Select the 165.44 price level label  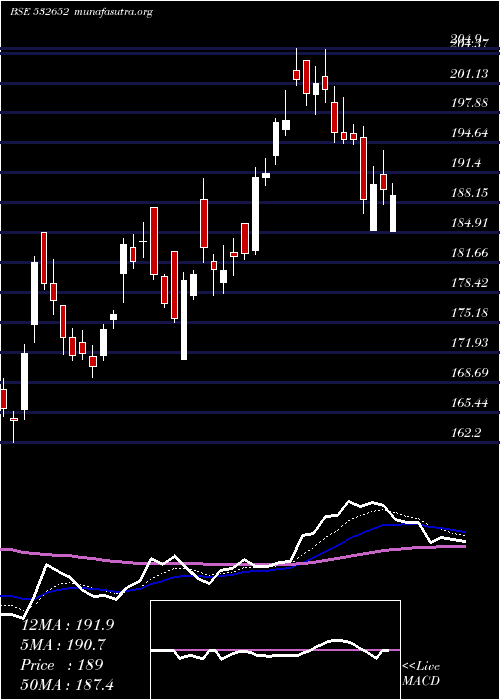pyautogui.click(x=469, y=403)
